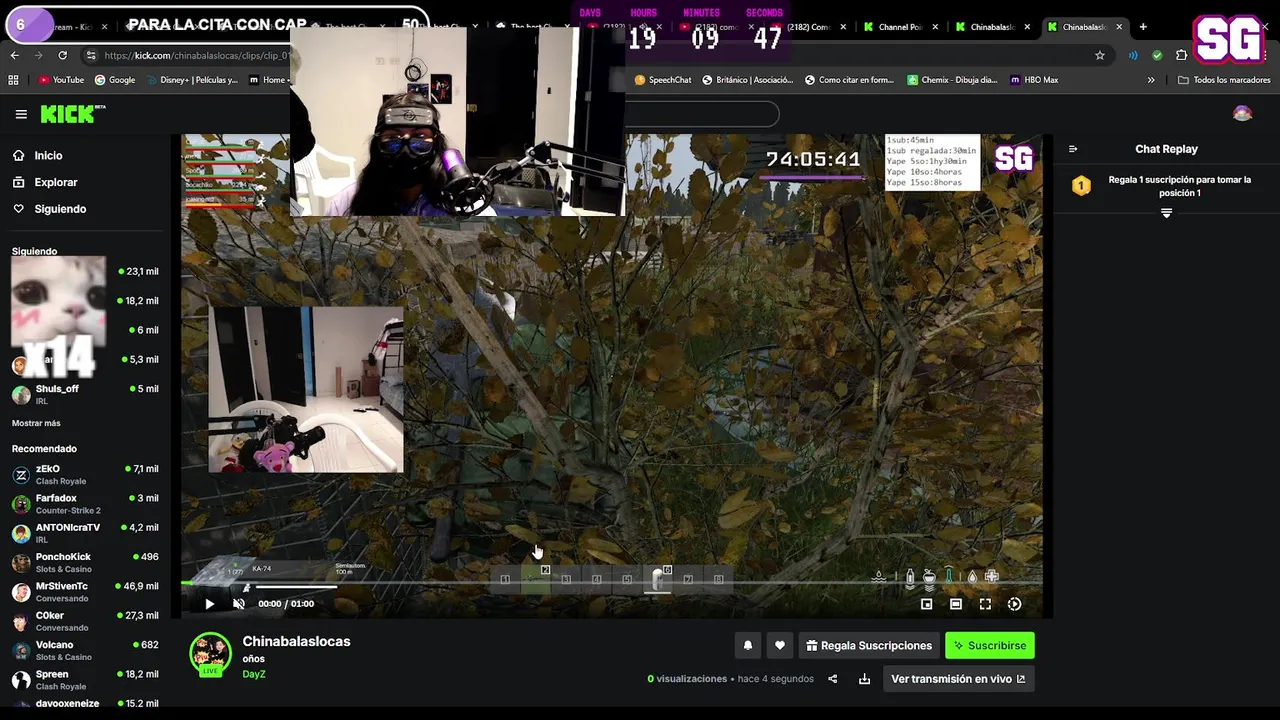Click the video progress bar
This screenshot has height=720, width=1280.
coord(611,583)
